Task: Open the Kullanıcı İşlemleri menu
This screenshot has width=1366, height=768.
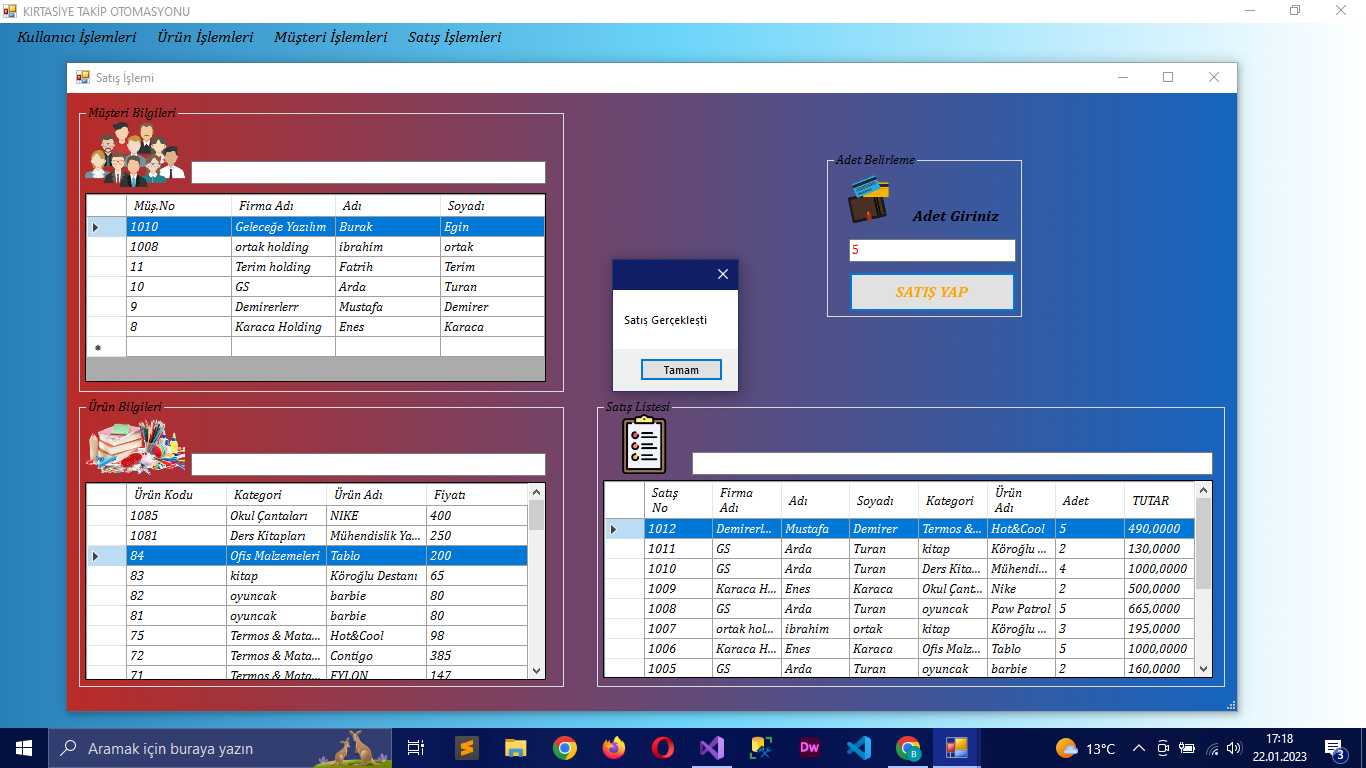Action: coord(77,37)
